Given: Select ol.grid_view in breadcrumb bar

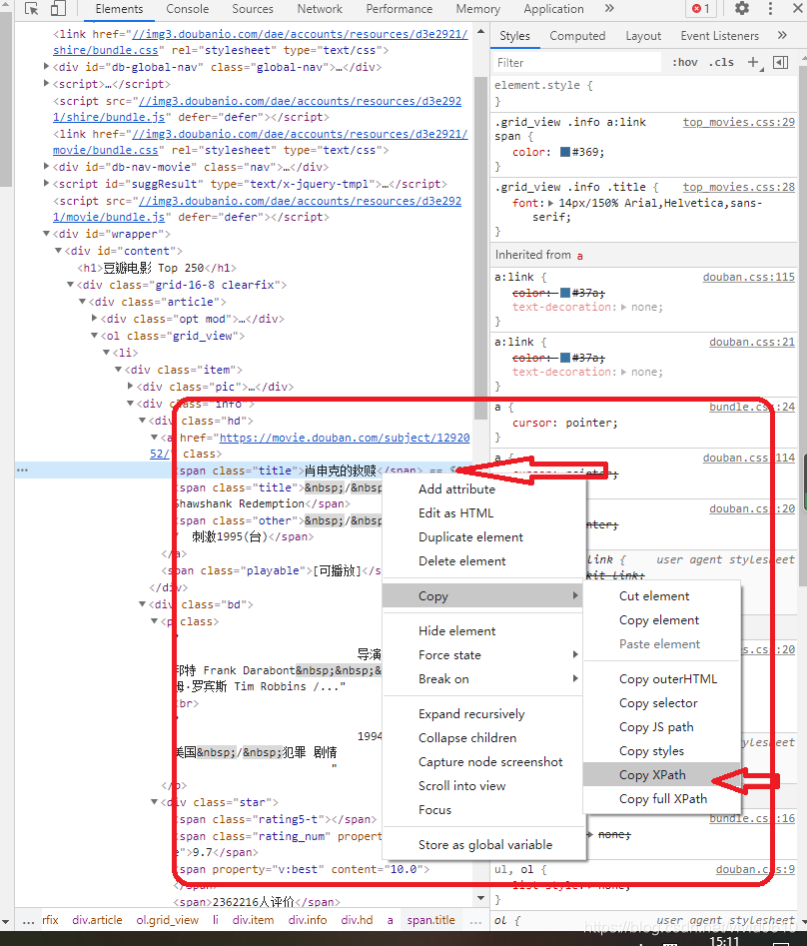Looking at the screenshot, I should point(167,920).
